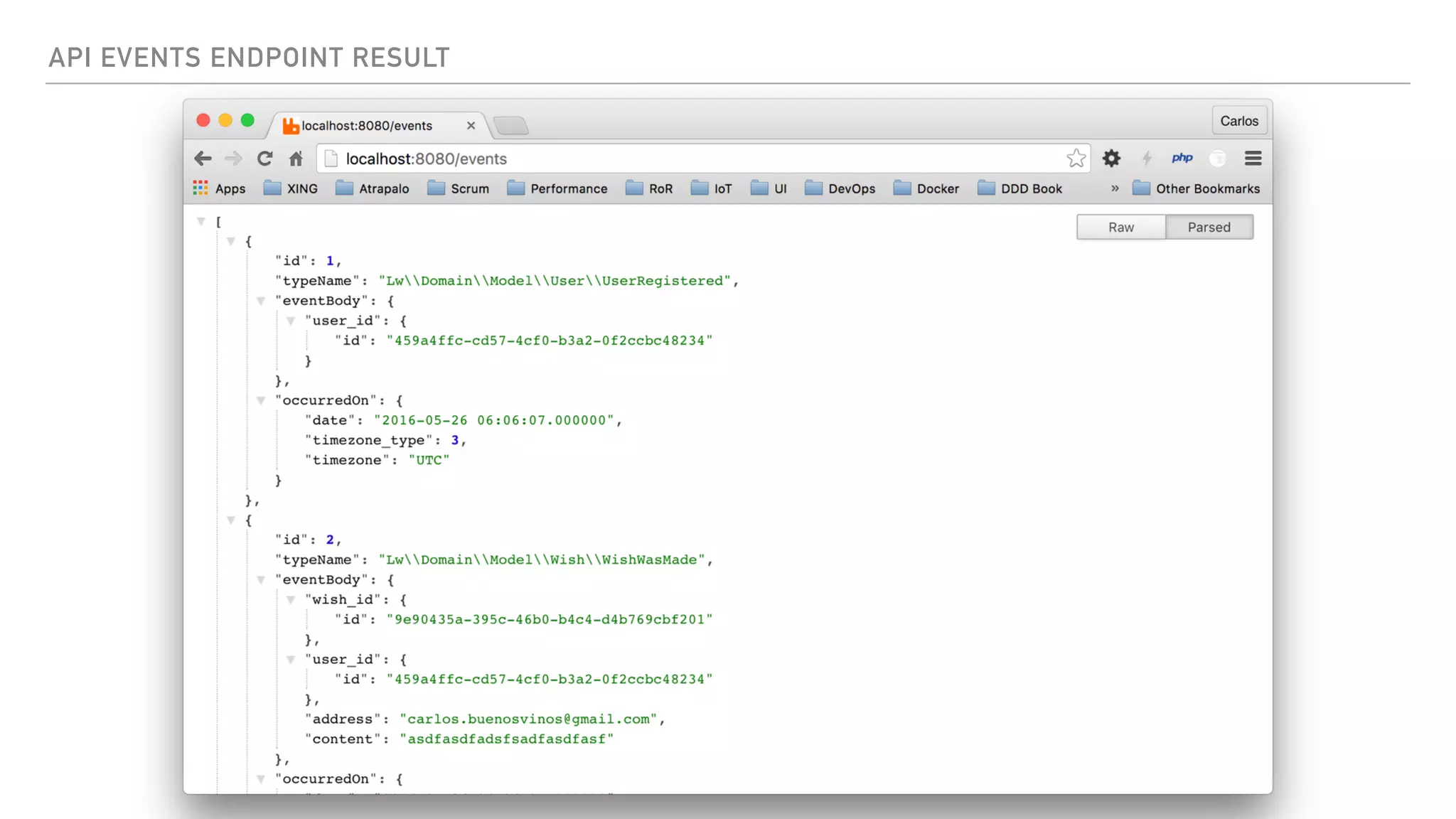Collapse eventBody of the UserRegistered event
Image resolution: width=1456 pixels, height=819 pixels.
(261, 301)
